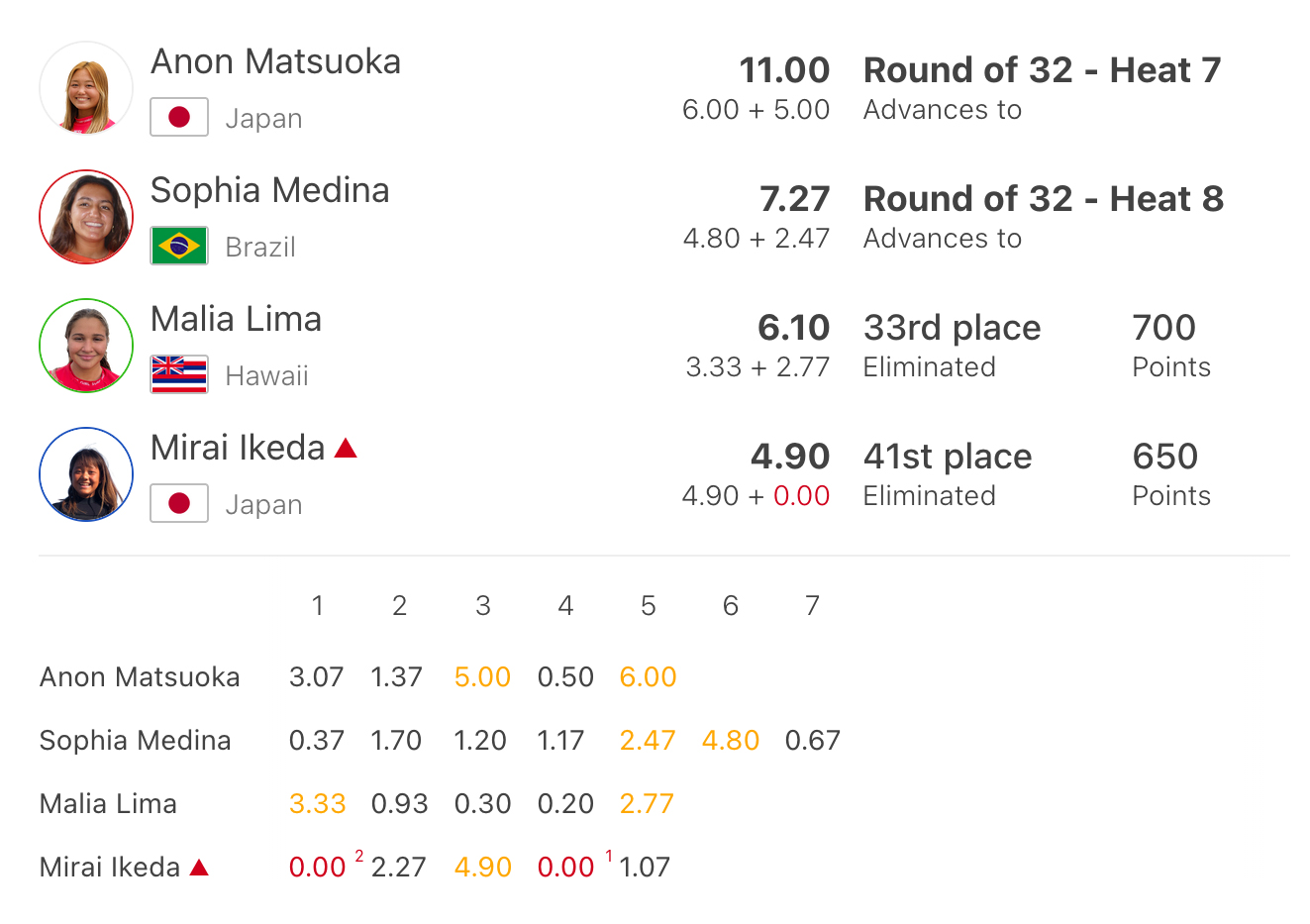Click Anon Matsuoka's 6.00 wave score
This screenshot has width=1310, height=924.
[x=648, y=677]
